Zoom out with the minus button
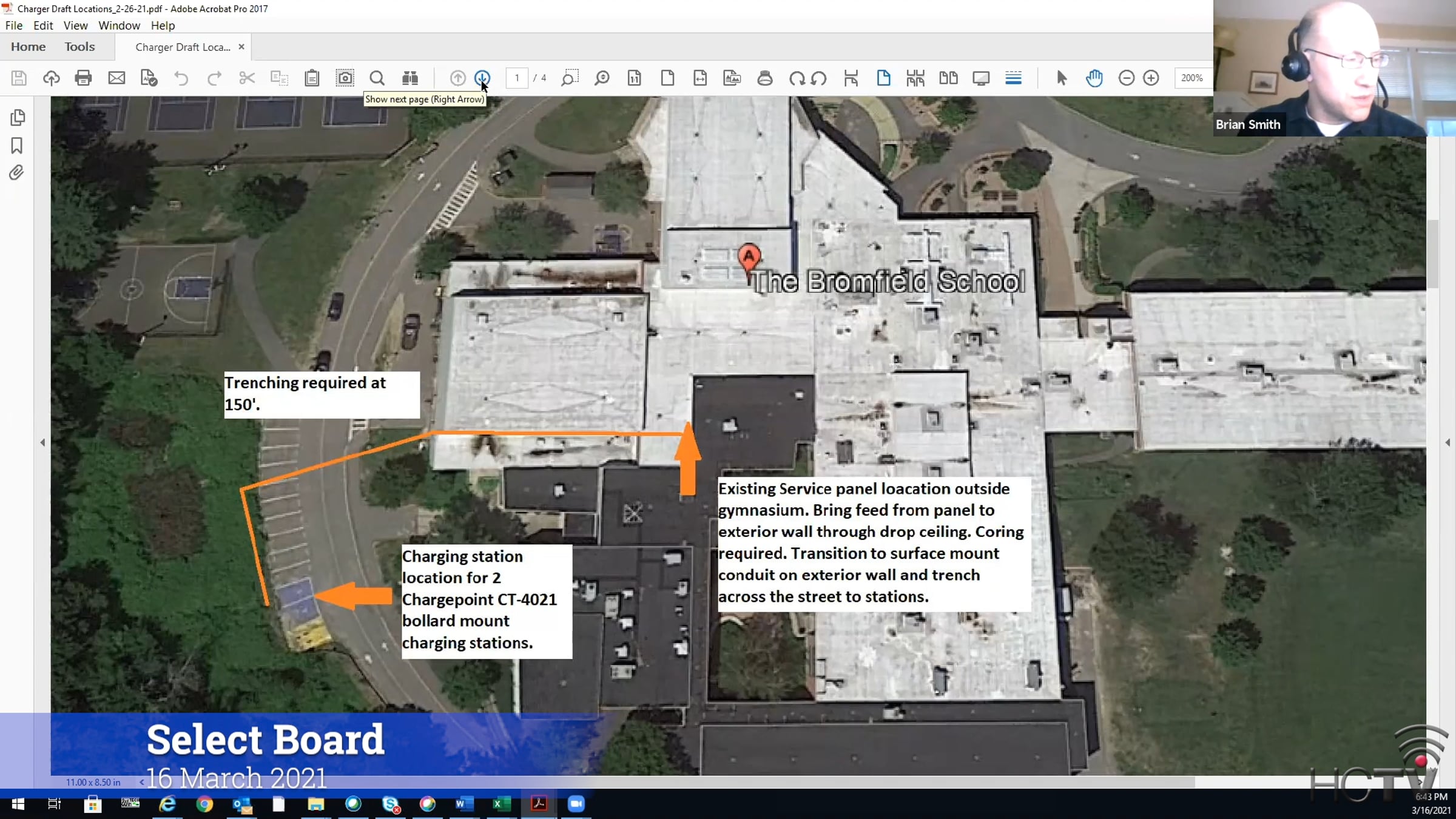The height and width of the screenshot is (819, 1456). 1127,78
